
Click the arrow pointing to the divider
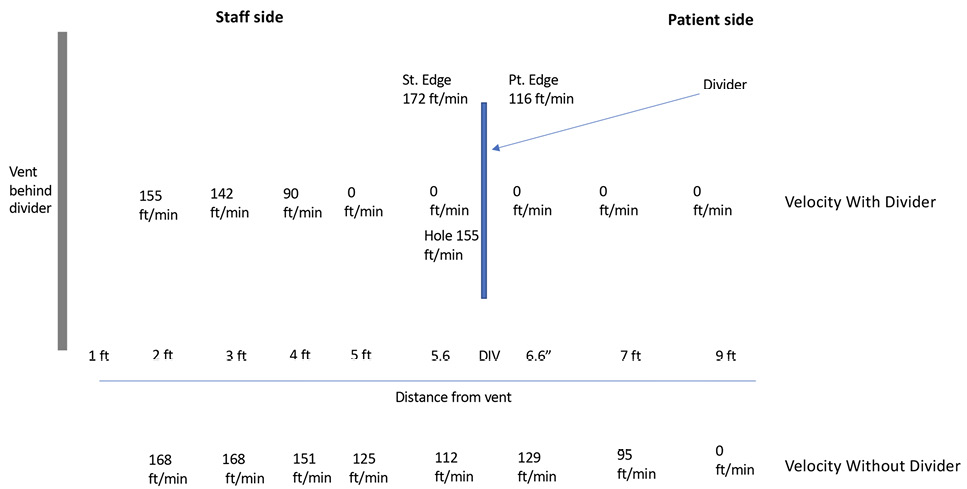tap(590, 123)
